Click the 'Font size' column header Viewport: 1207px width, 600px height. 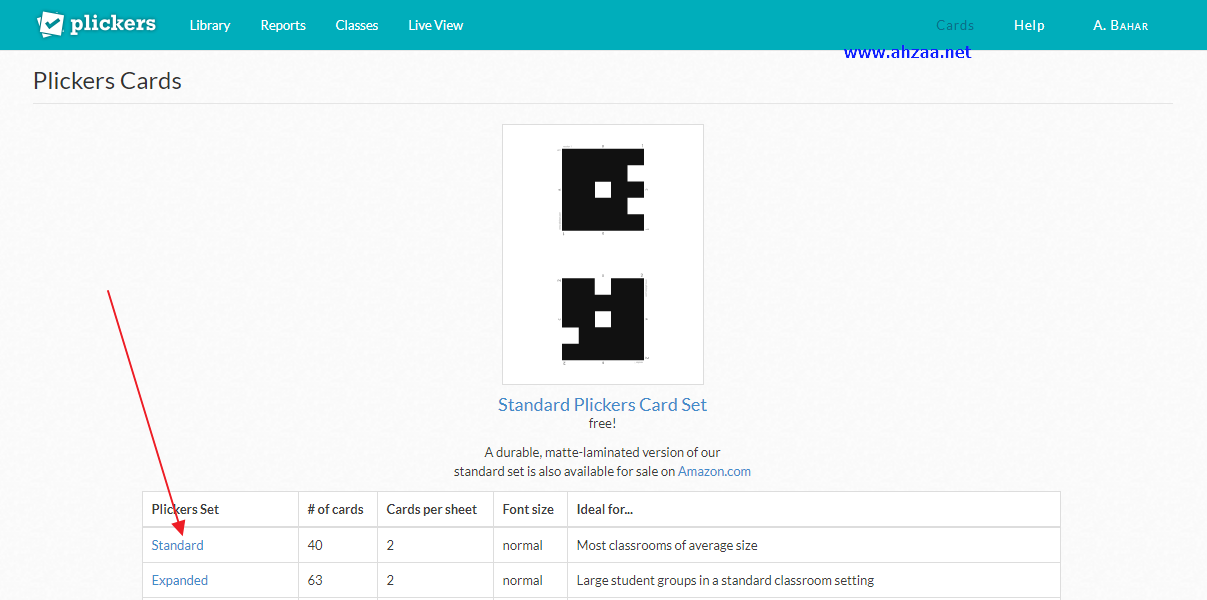[528, 509]
